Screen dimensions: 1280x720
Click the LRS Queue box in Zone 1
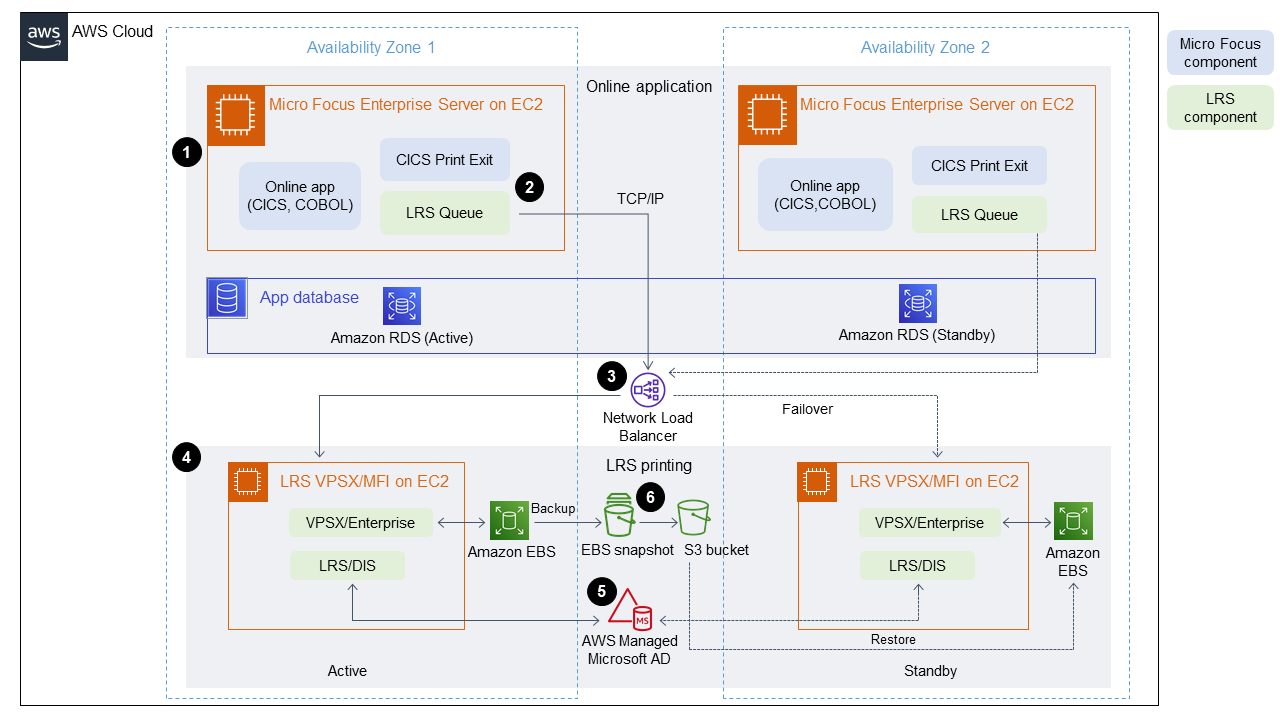click(444, 213)
